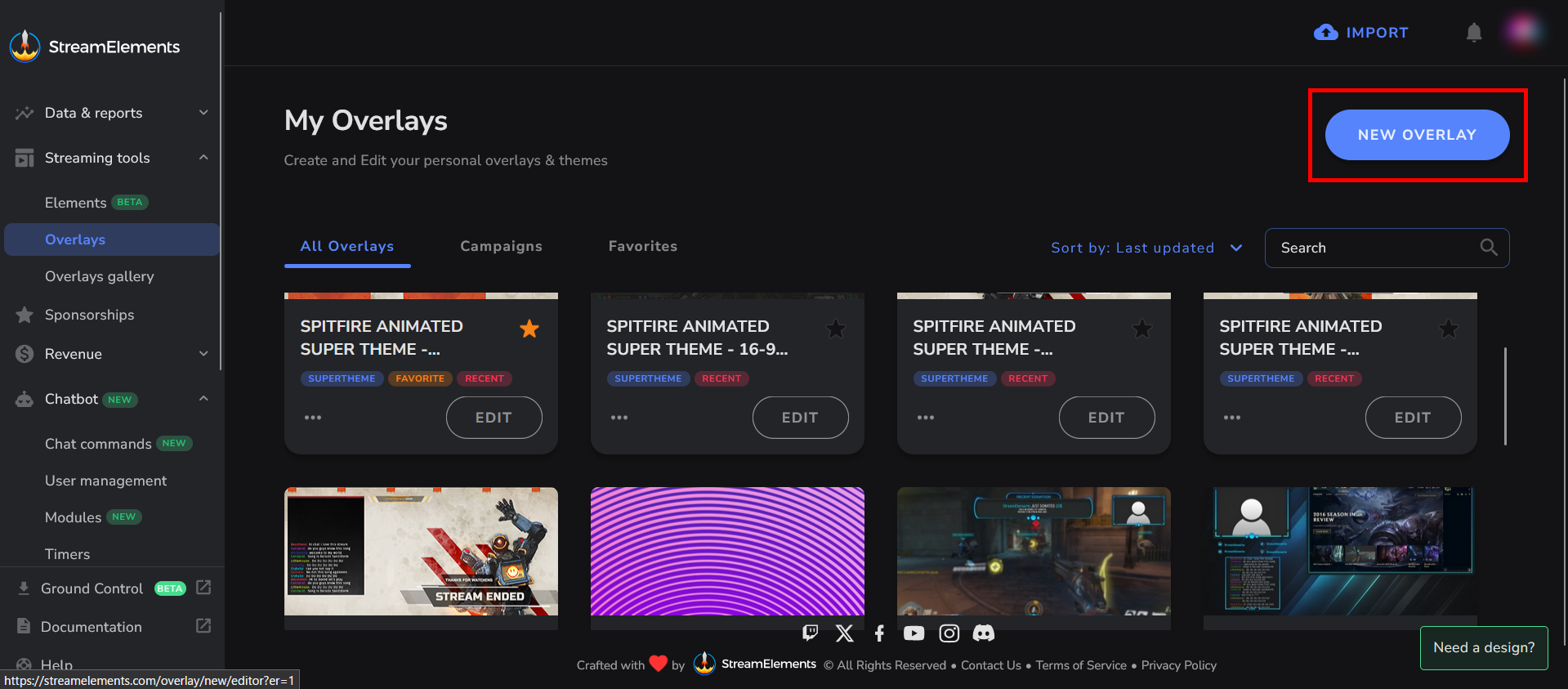Open more options on third Spitfire card

926,418
